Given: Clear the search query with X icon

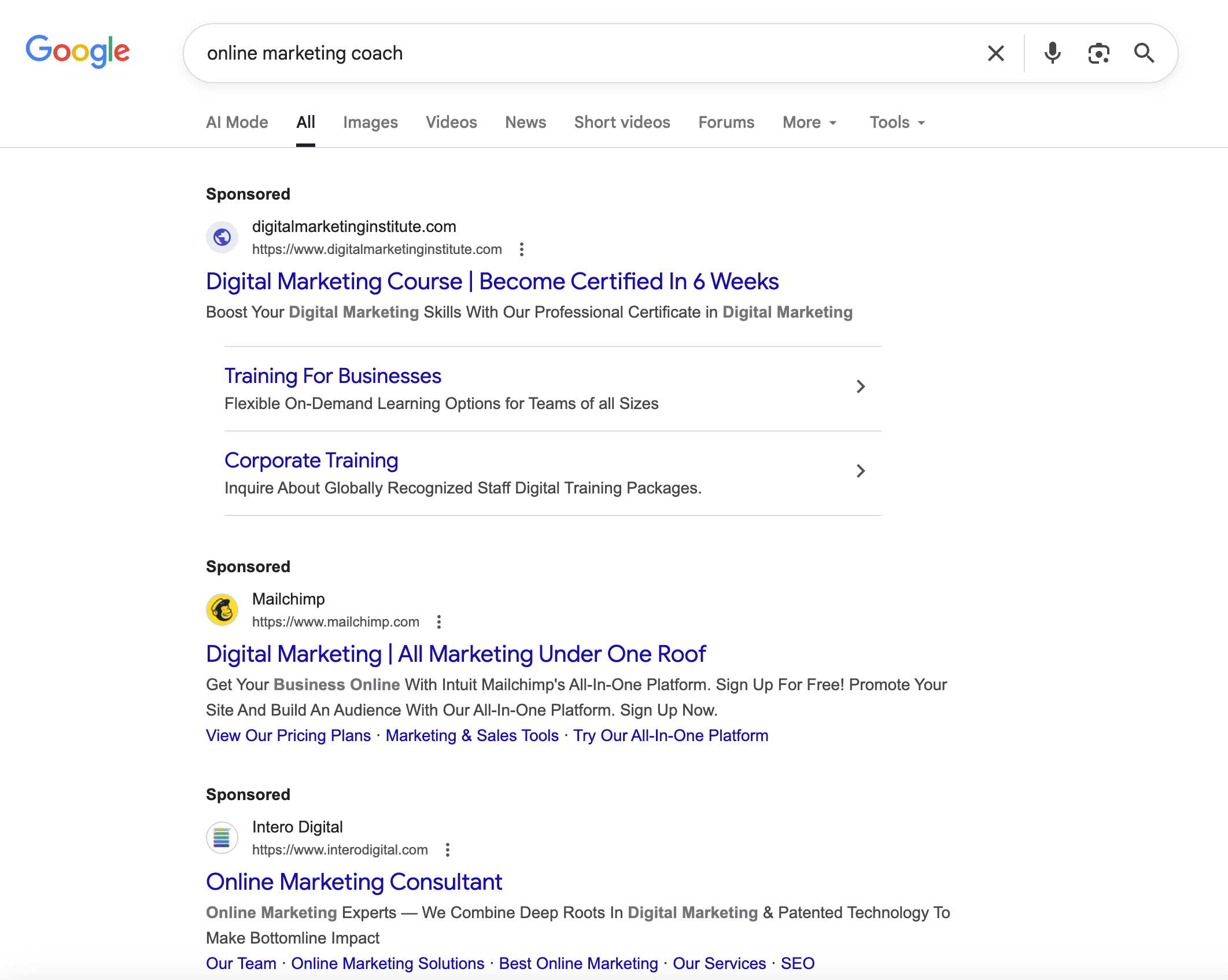Looking at the screenshot, I should (x=995, y=53).
